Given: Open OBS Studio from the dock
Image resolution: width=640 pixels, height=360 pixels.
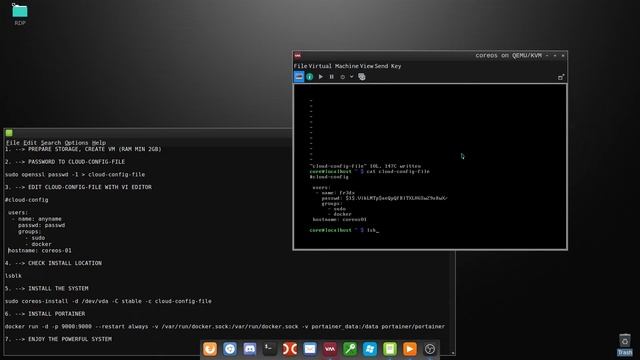Looking at the screenshot, I should [430, 349].
